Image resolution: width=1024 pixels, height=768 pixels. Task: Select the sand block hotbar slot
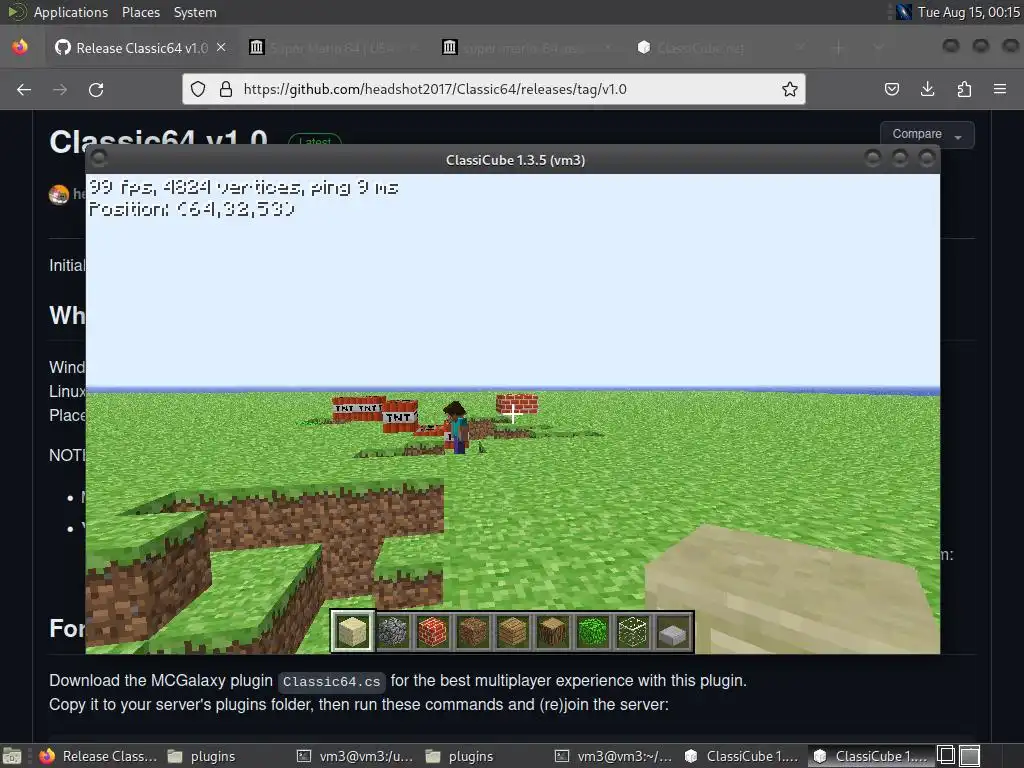353,632
